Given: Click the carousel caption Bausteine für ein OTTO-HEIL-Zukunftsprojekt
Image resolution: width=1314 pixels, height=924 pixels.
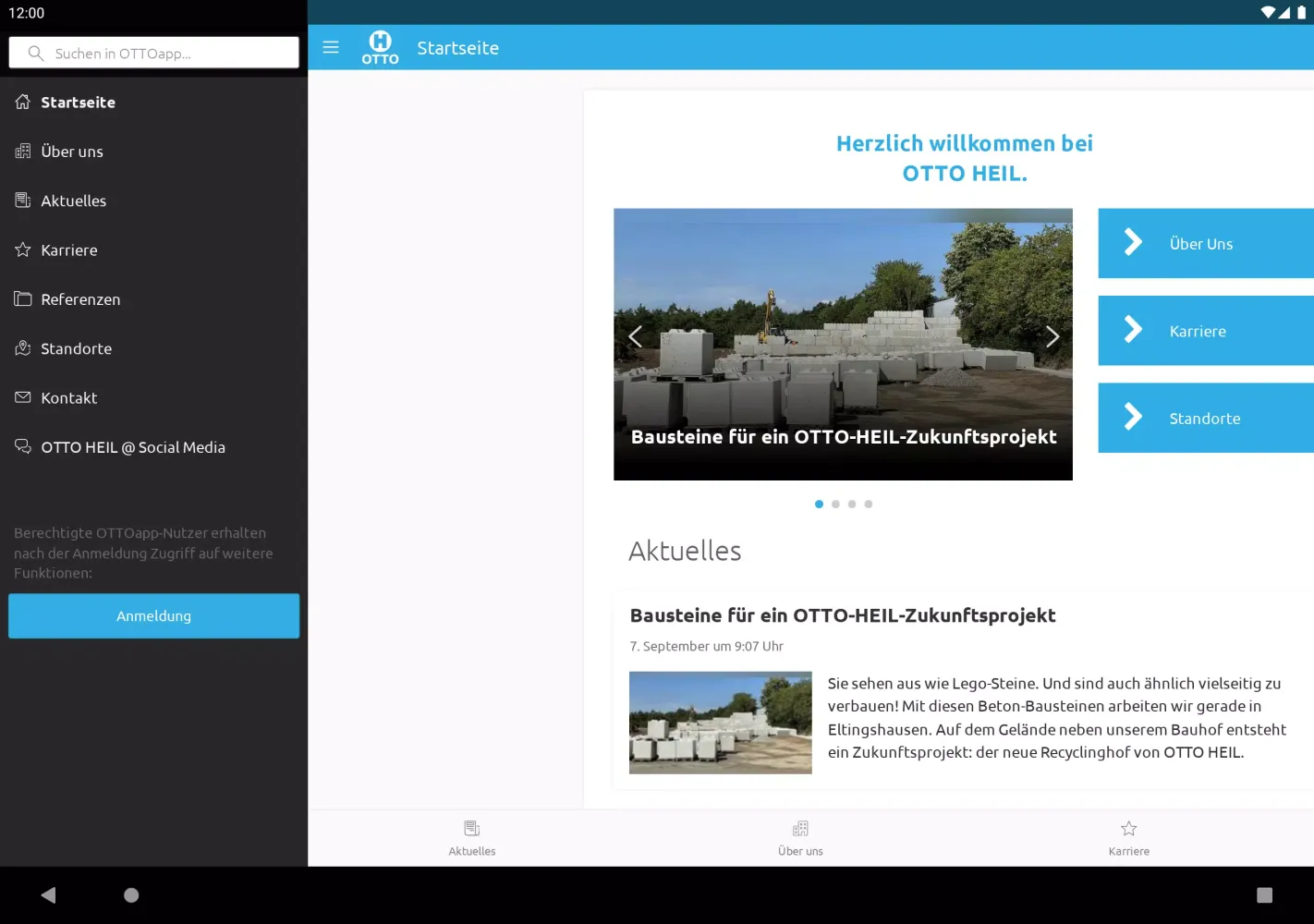Looking at the screenshot, I should tap(844, 437).
